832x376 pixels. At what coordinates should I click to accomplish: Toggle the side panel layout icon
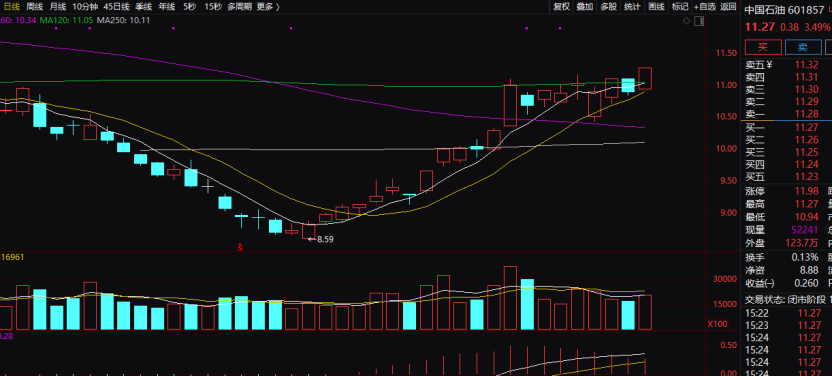699,21
